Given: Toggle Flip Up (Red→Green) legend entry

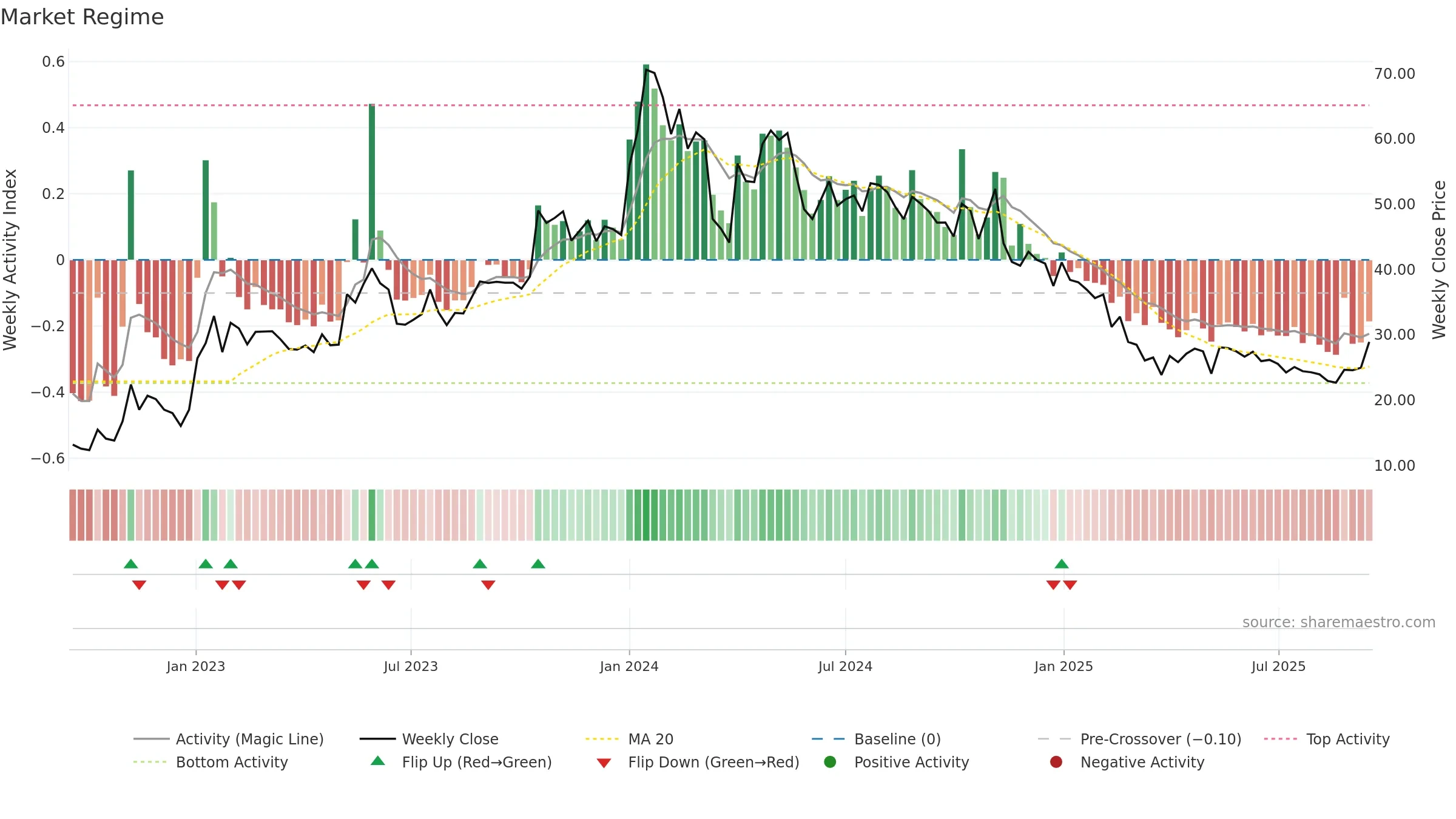Looking at the screenshot, I should click(461, 762).
